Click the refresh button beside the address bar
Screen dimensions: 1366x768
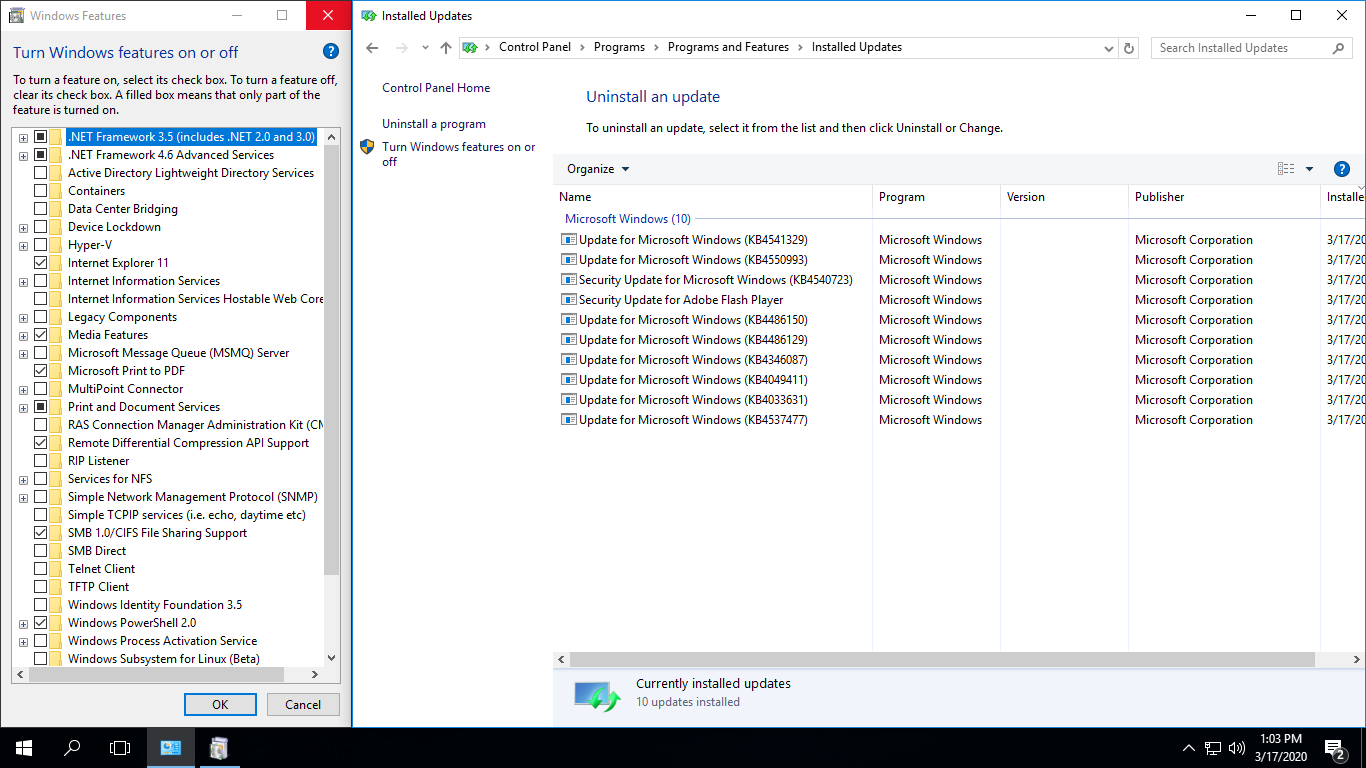(x=1130, y=47)
